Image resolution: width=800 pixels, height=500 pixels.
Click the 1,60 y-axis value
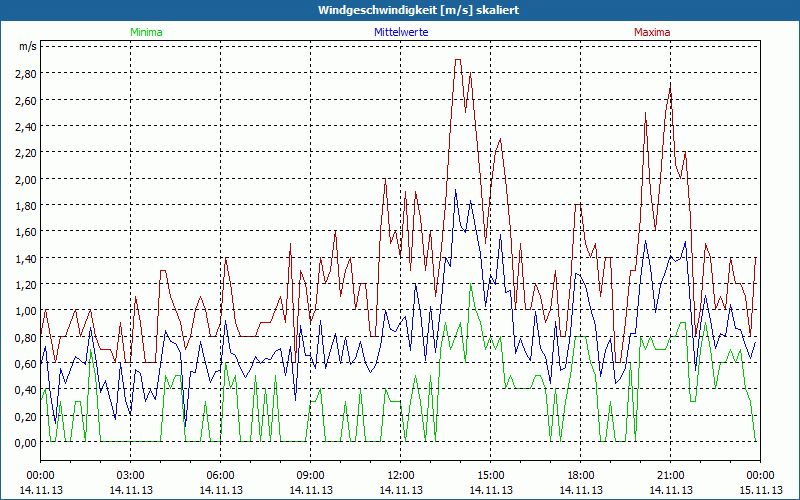click(x=26, y=232)
